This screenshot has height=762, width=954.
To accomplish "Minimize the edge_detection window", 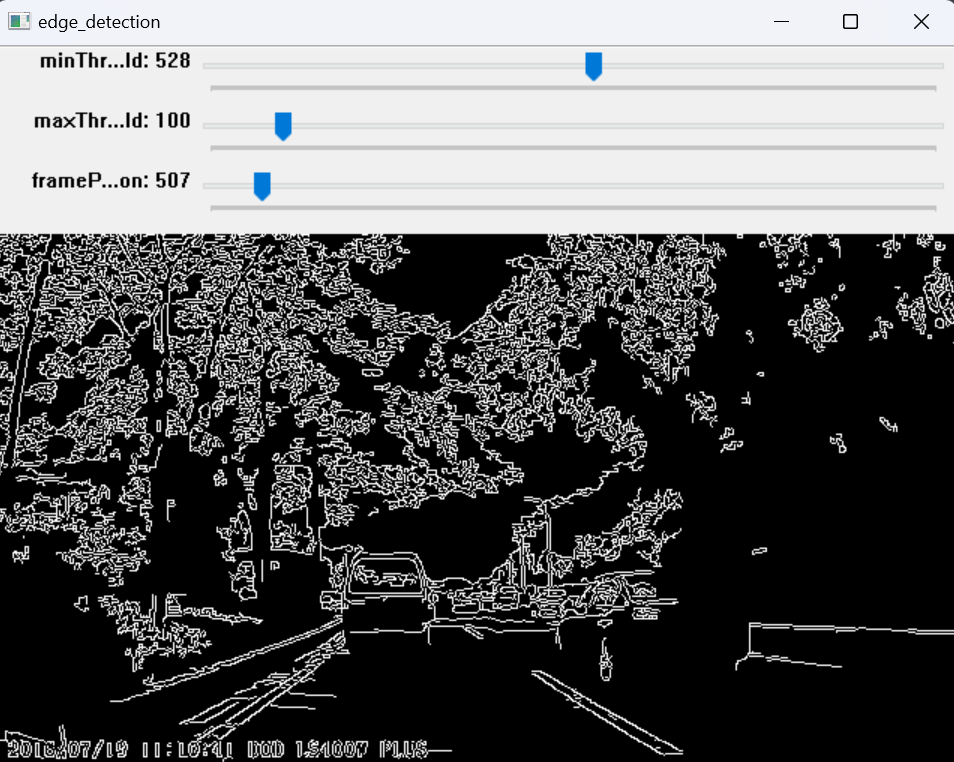I will coord(781,22).
